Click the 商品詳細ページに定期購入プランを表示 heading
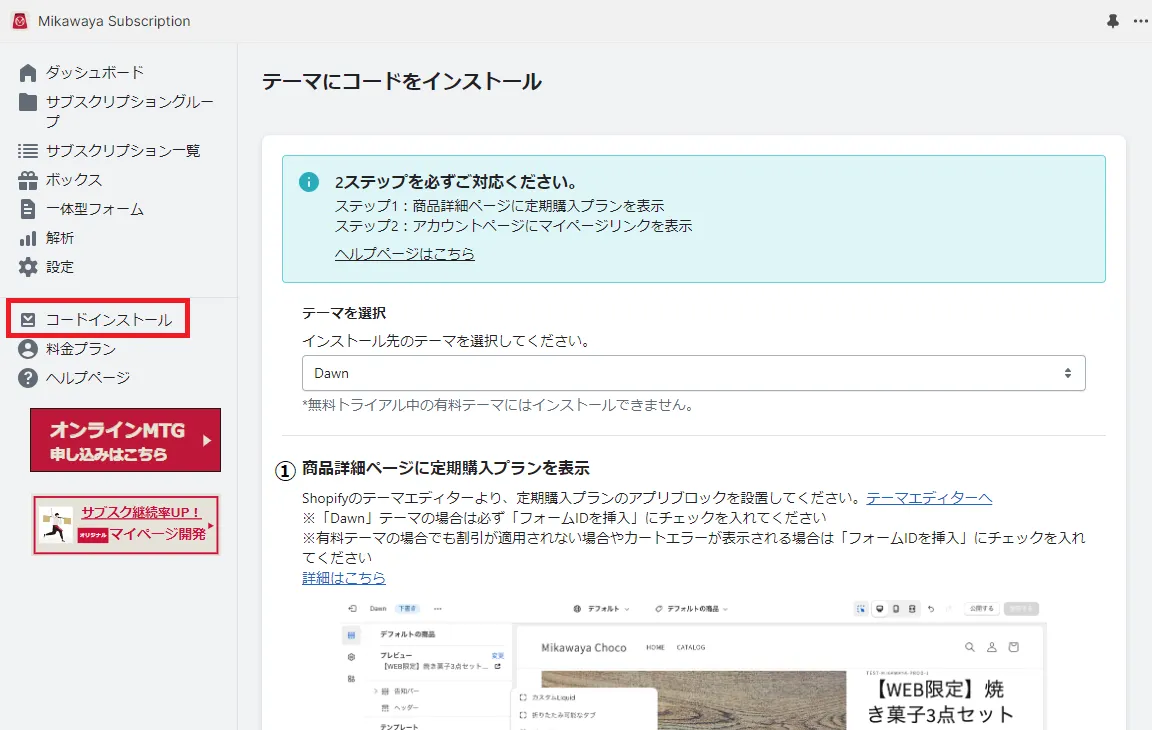This screenshot has width=1152, height=730. click(x=445, y=469)
